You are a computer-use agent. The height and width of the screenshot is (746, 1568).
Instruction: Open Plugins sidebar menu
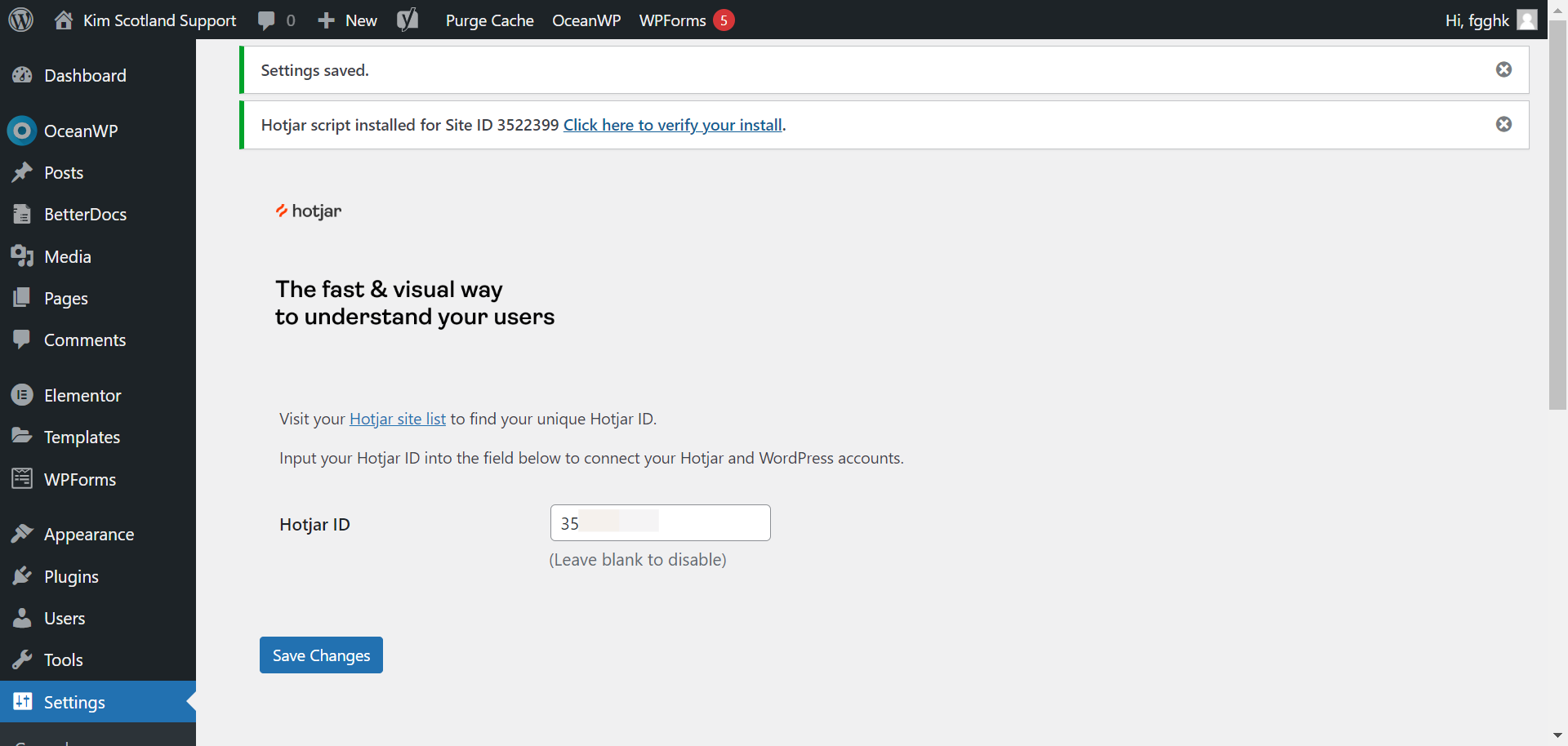coord(98,576)
